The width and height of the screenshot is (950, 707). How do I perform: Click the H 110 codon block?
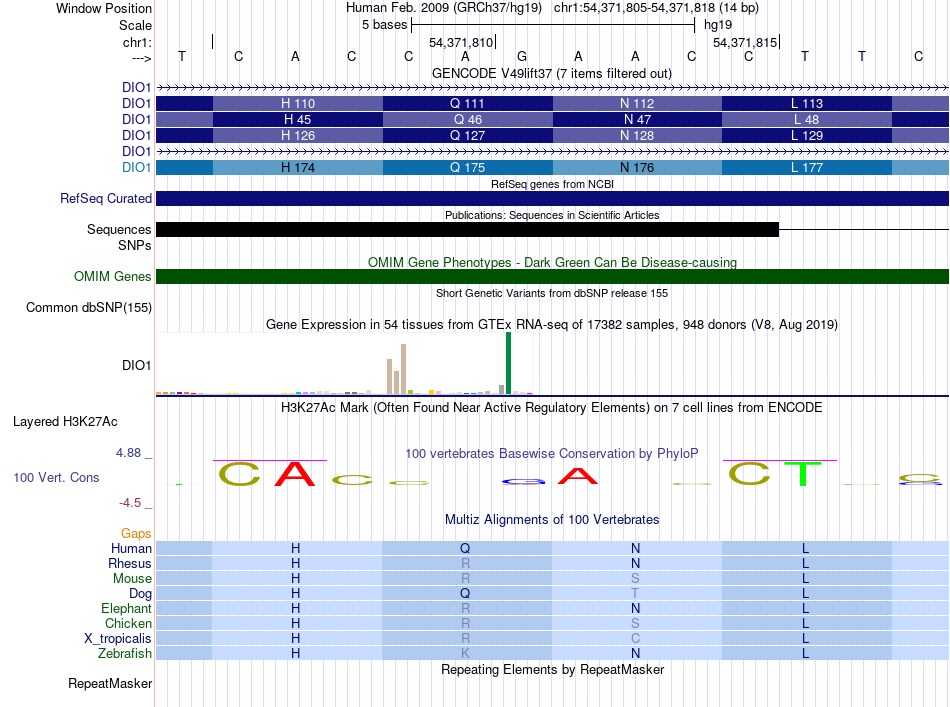coord(297,104)
